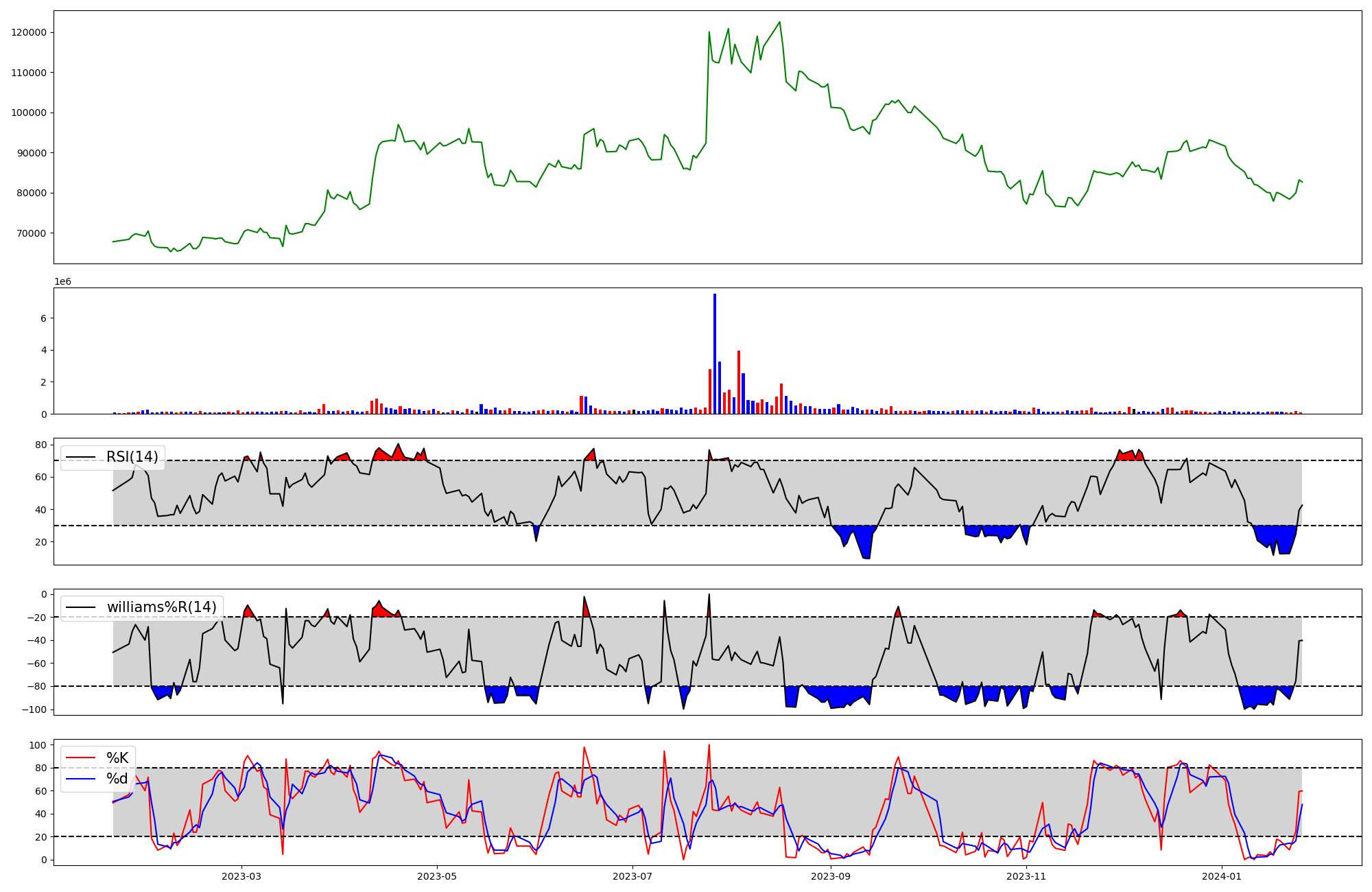Click the 2023-03 date tick label
Viewport: 1372px width, 892px height.
click(x=241, y=876)
